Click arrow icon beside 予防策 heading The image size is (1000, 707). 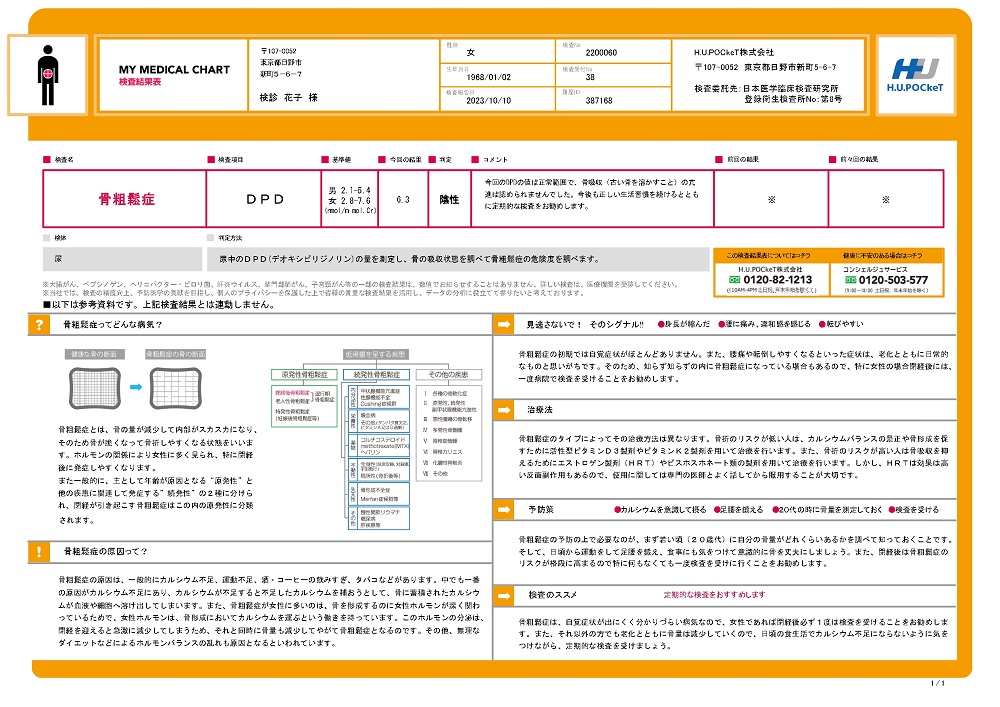[504, 509]
